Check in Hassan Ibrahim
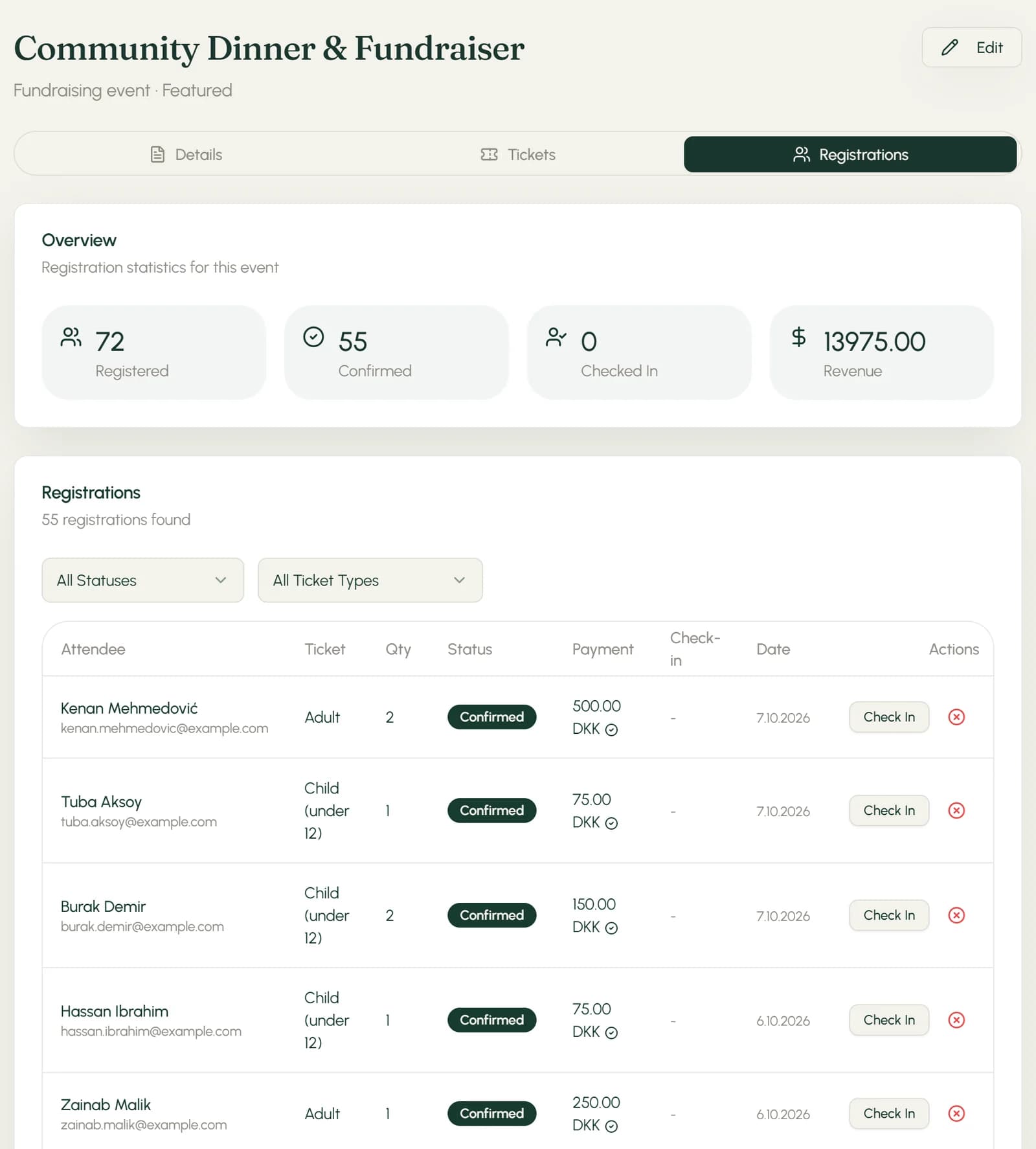Image resolution: width=1036 pixels, height=1149 pixels. (889, 1020)
